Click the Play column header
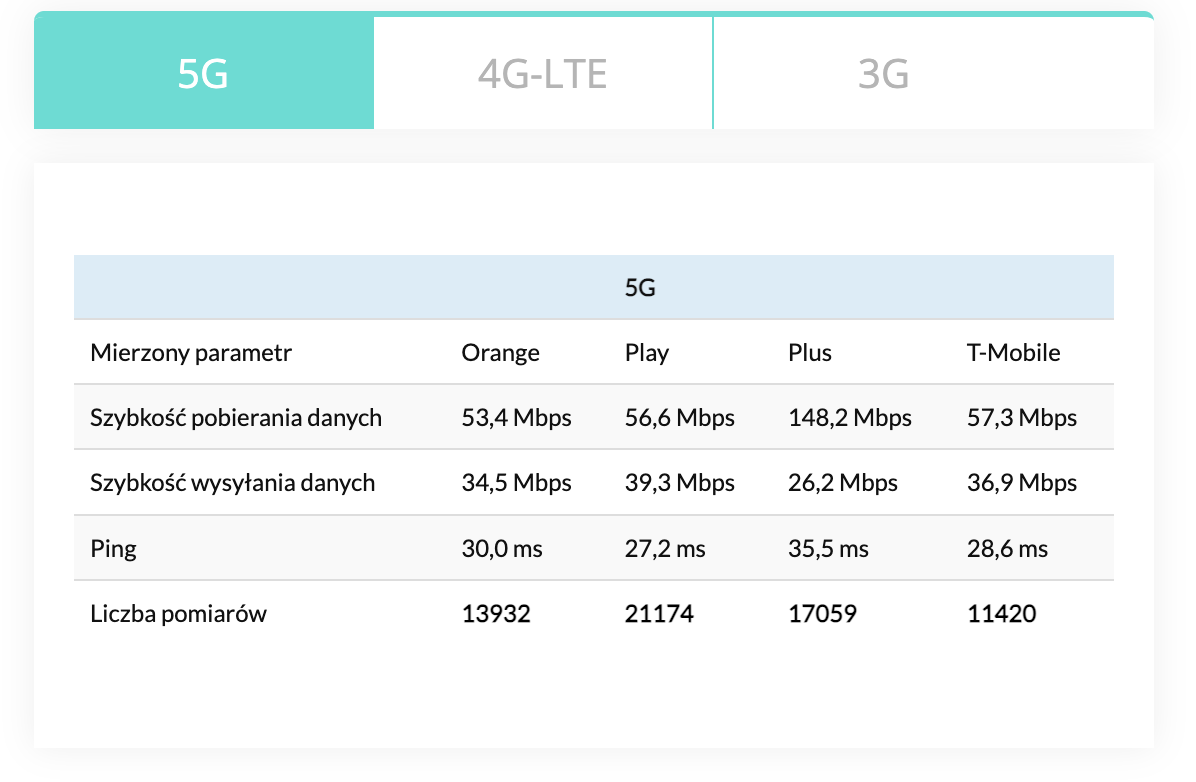Image resolution: width=1196 pixels, height=782 pixels. (x=647, y=353)
